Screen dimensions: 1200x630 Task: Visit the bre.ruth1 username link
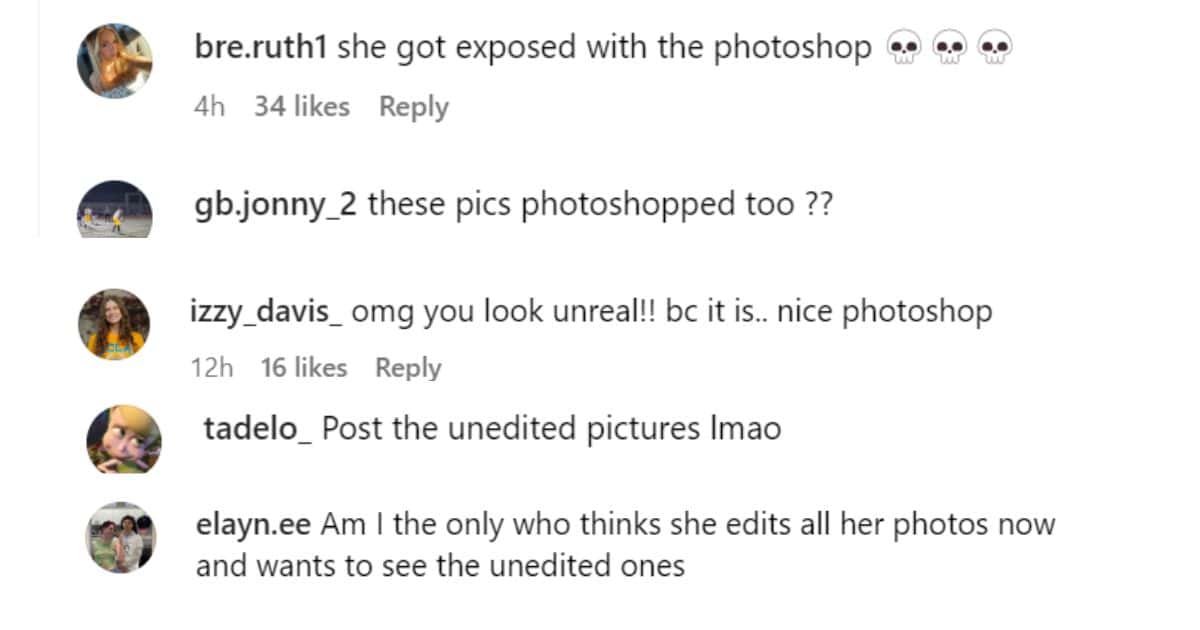click(x=261, y=48)
